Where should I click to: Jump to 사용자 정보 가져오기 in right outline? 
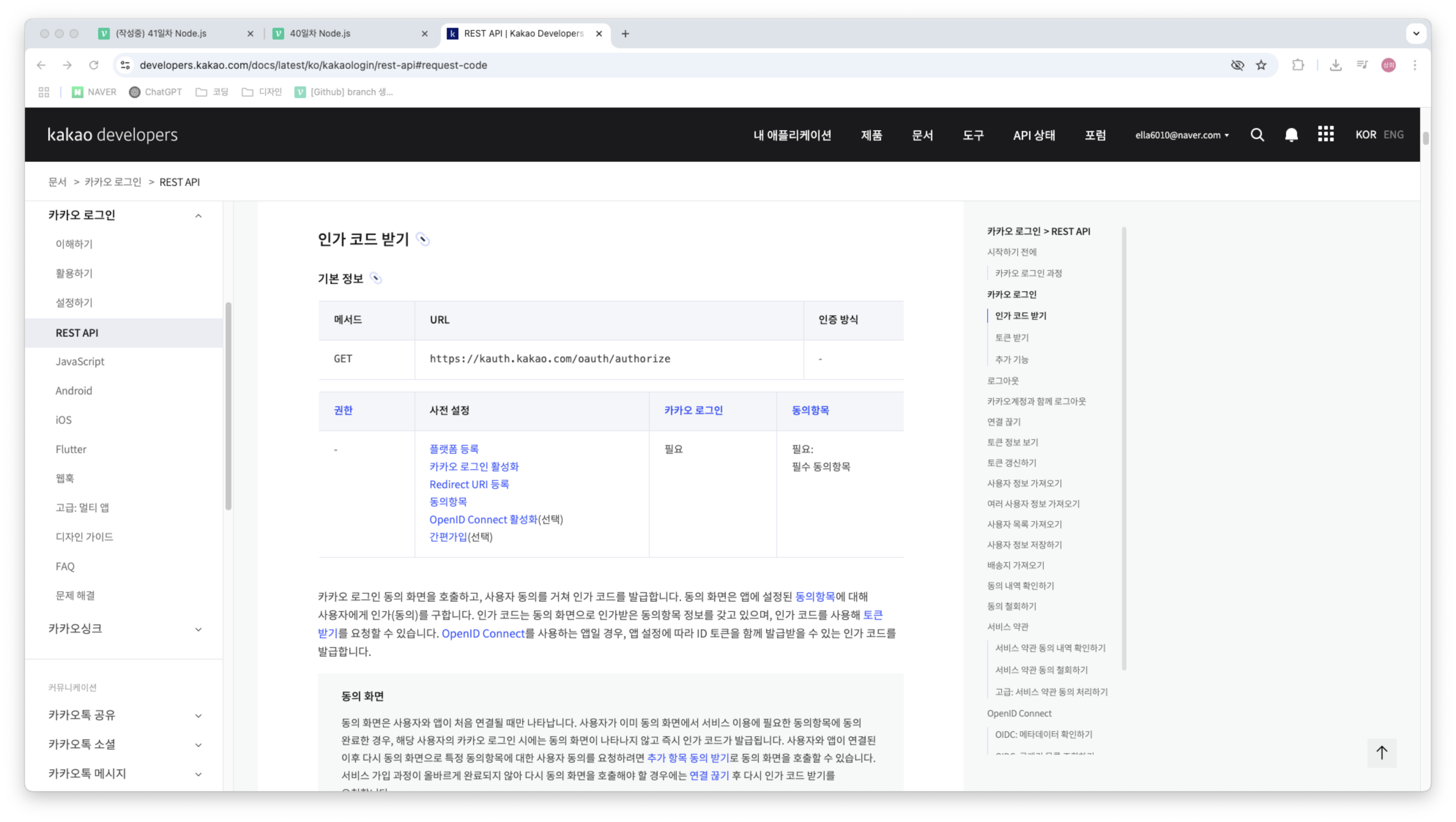click(x=1024, y=483)
